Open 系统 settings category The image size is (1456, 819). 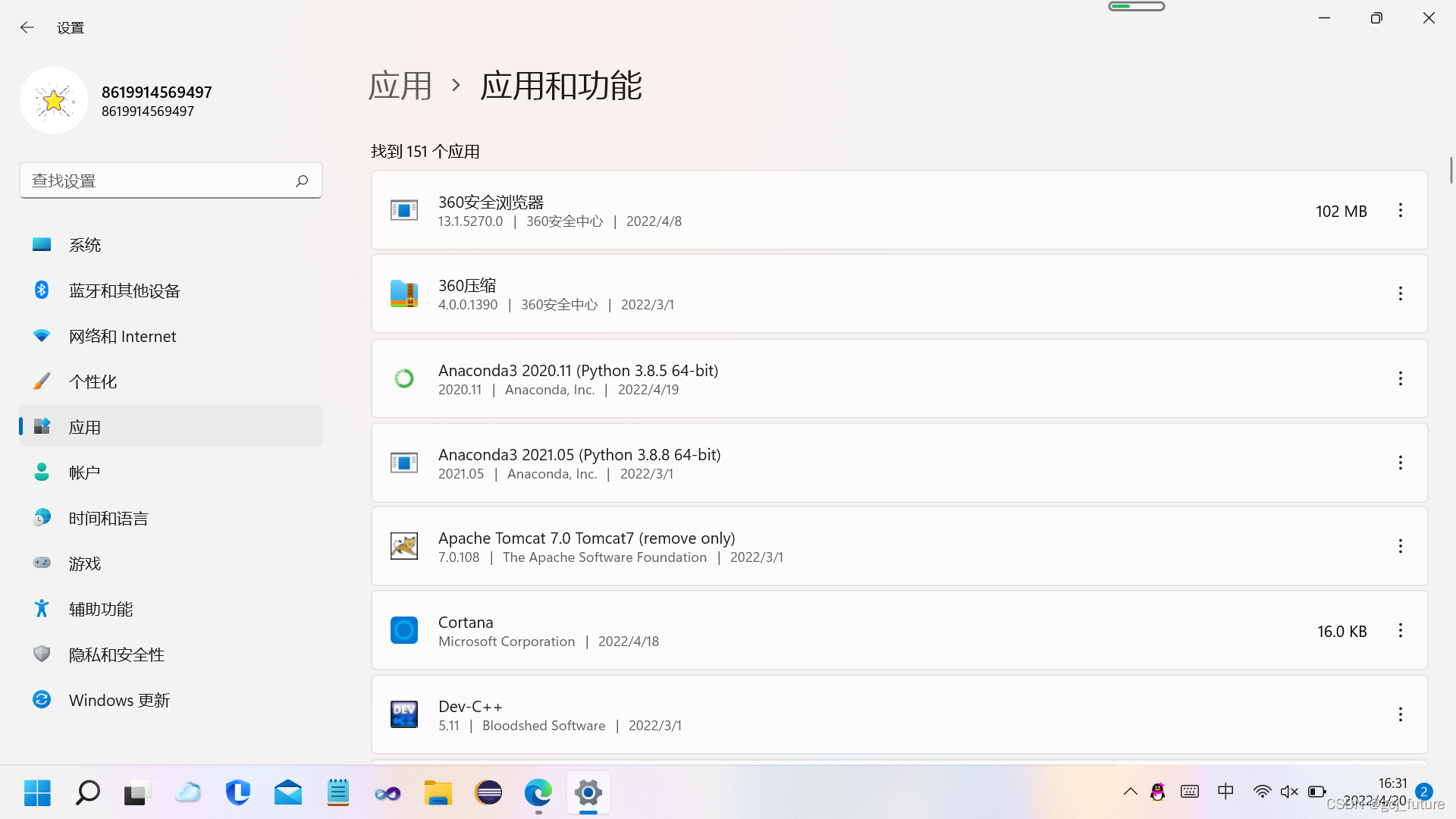pyautogui.click(x=171, y=245)
